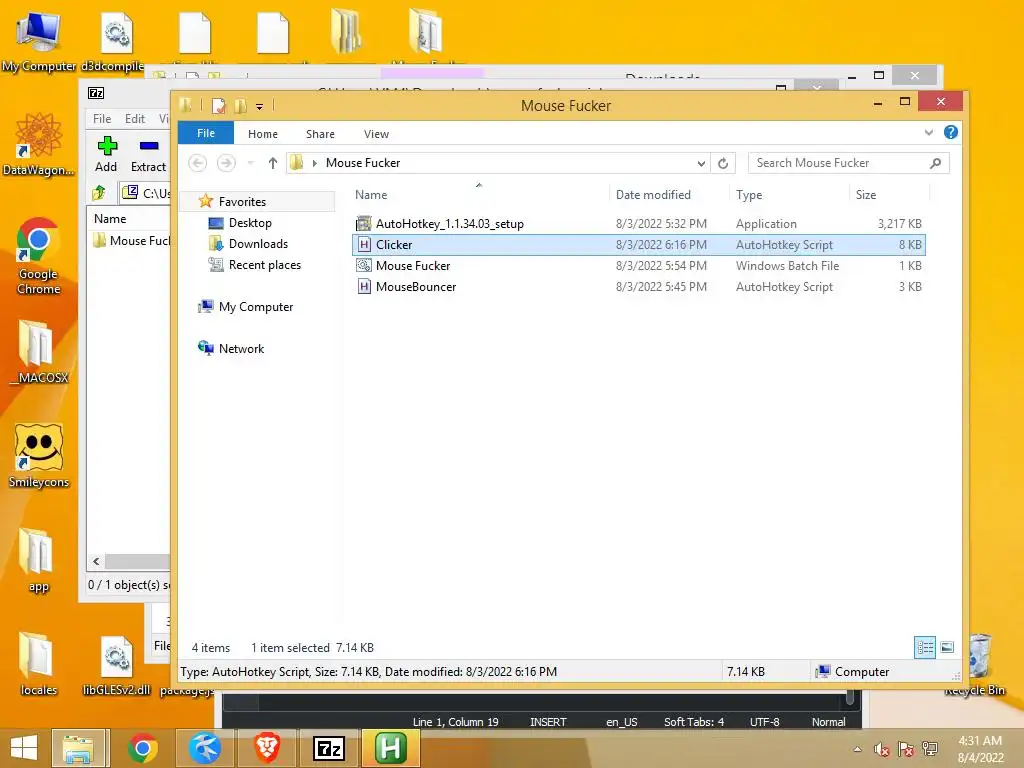Switch to the Share ribbon tab
Image resolution: width=1024 pixels, height=768 pixels.
pos(320,134)
